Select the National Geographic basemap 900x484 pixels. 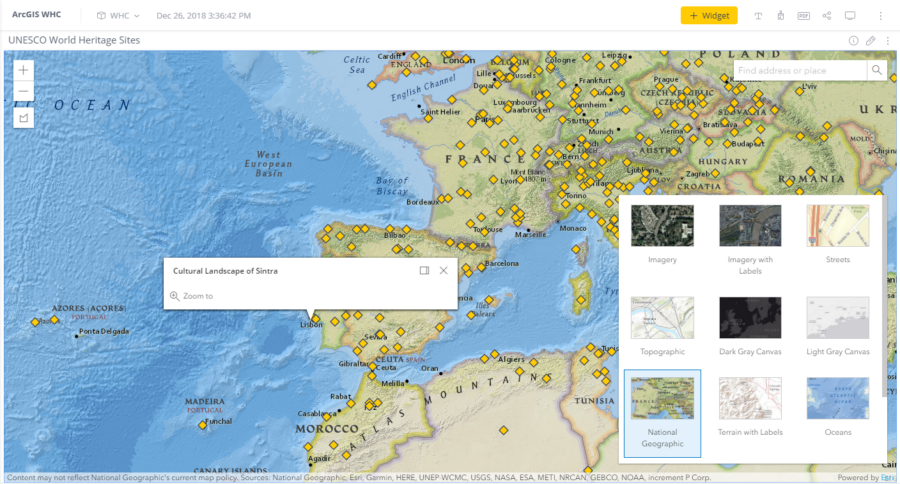click(662, 413)
